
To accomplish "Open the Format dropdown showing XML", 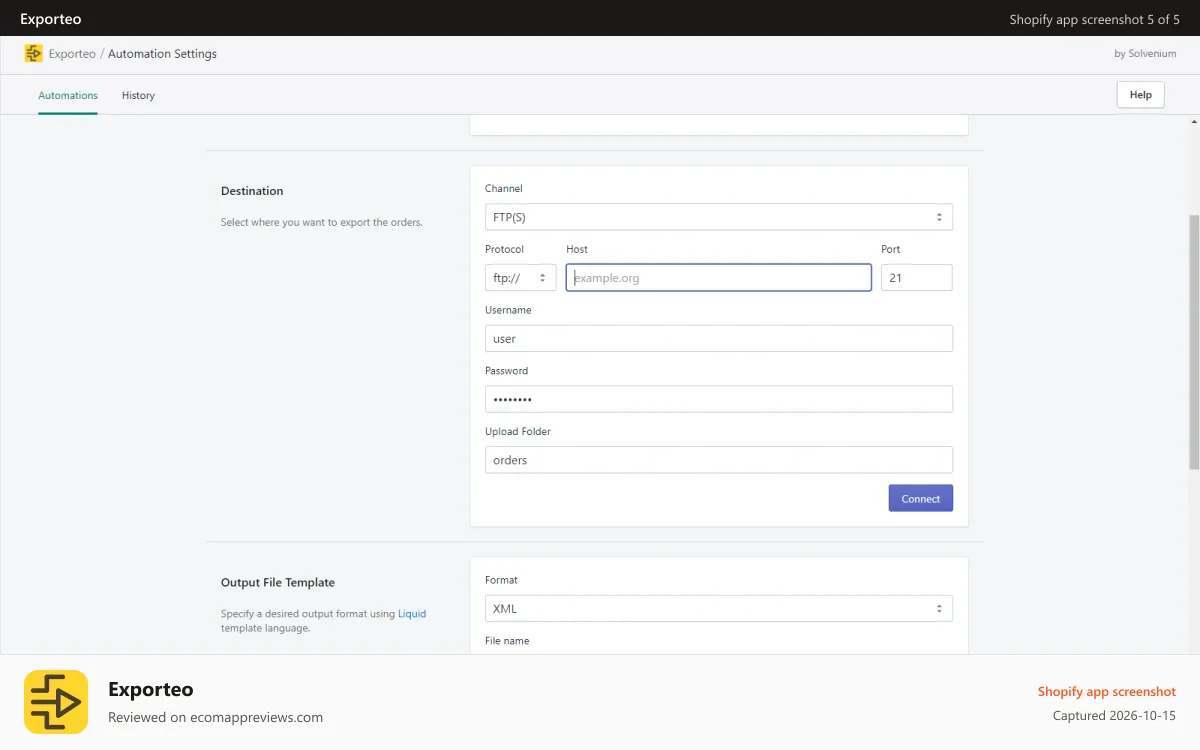I will click(x=719, y=608).
